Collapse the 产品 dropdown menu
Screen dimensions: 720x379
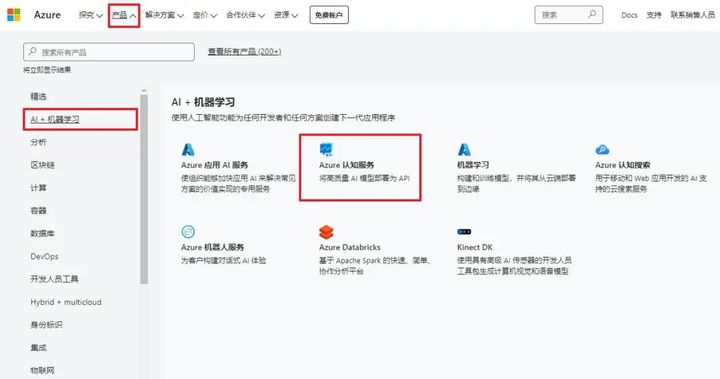pyautogui.click(x=124, y=15)
